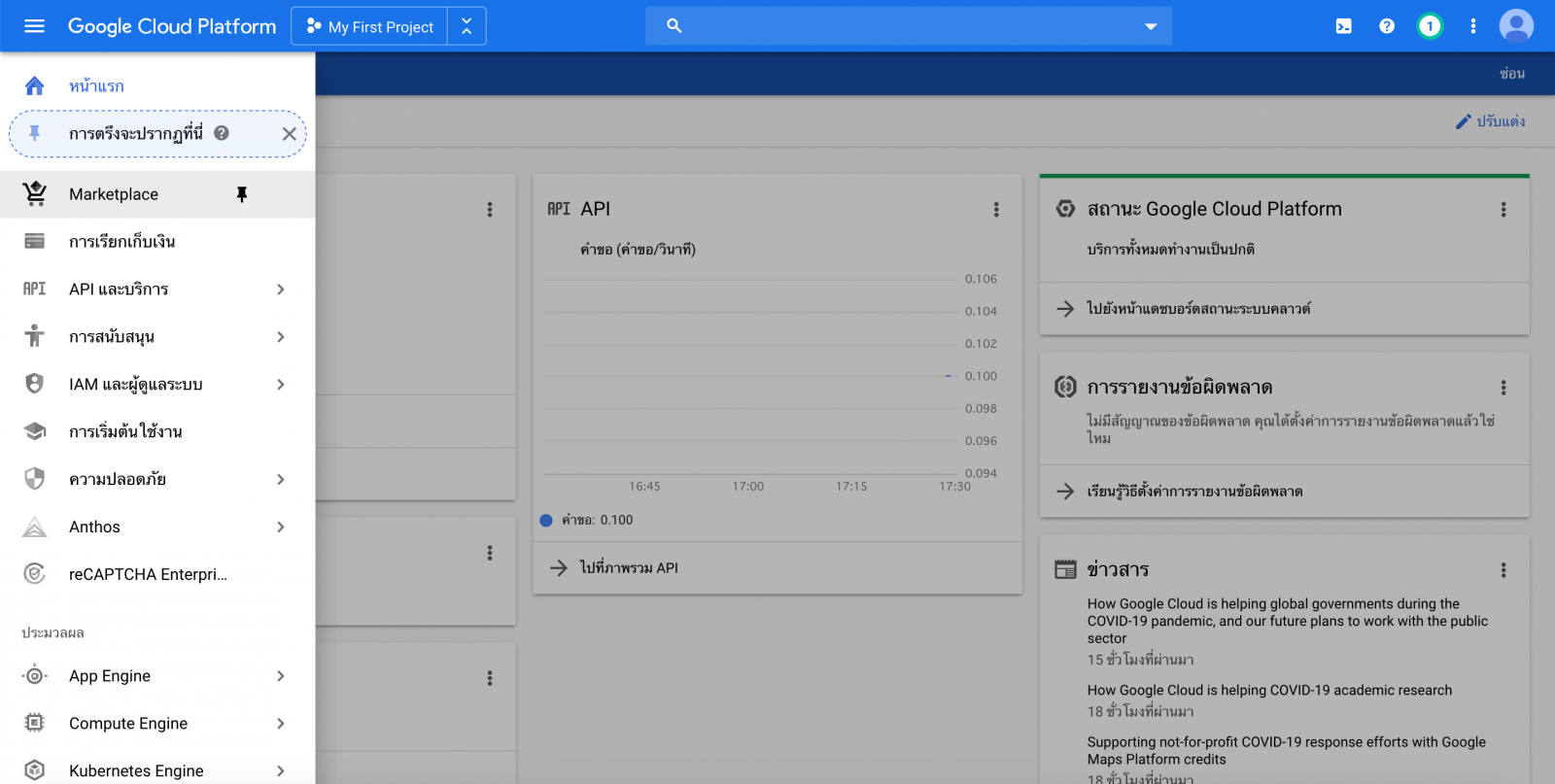Screen dimensions: 1555x784
Task: Click ซ่อน hide link
Action: [1511, 74]
